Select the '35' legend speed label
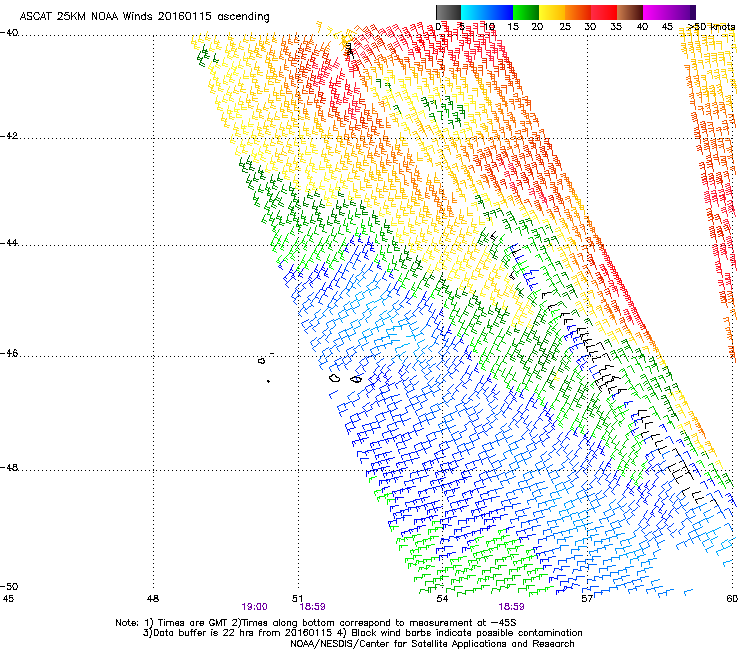This screenshot has height=650, width=740. click(x=616, y=27)
